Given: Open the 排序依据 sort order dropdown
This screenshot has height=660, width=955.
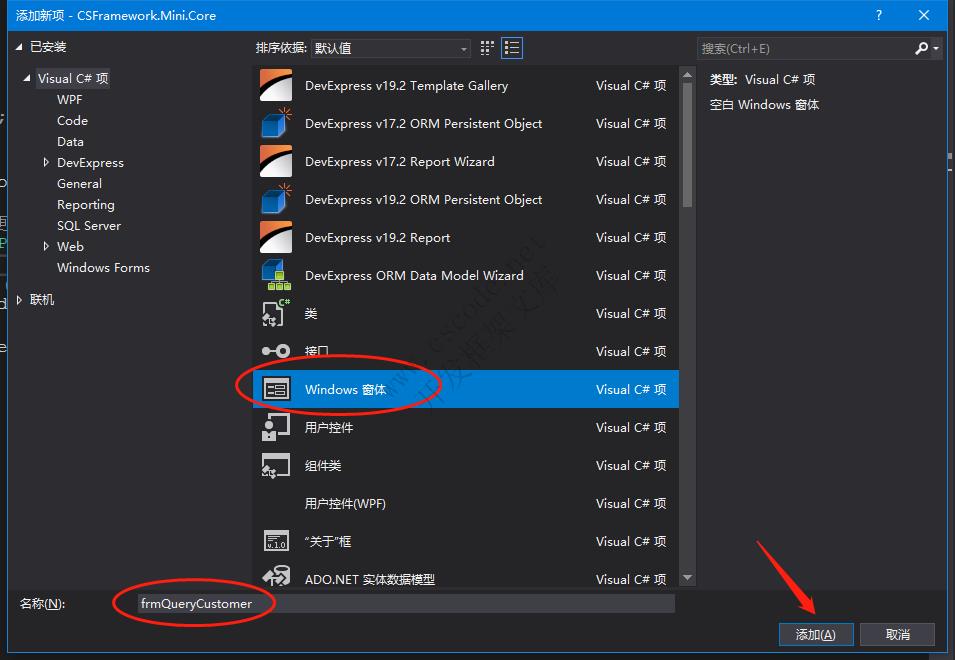Looking at the screenshot, I should pos(463,48).
